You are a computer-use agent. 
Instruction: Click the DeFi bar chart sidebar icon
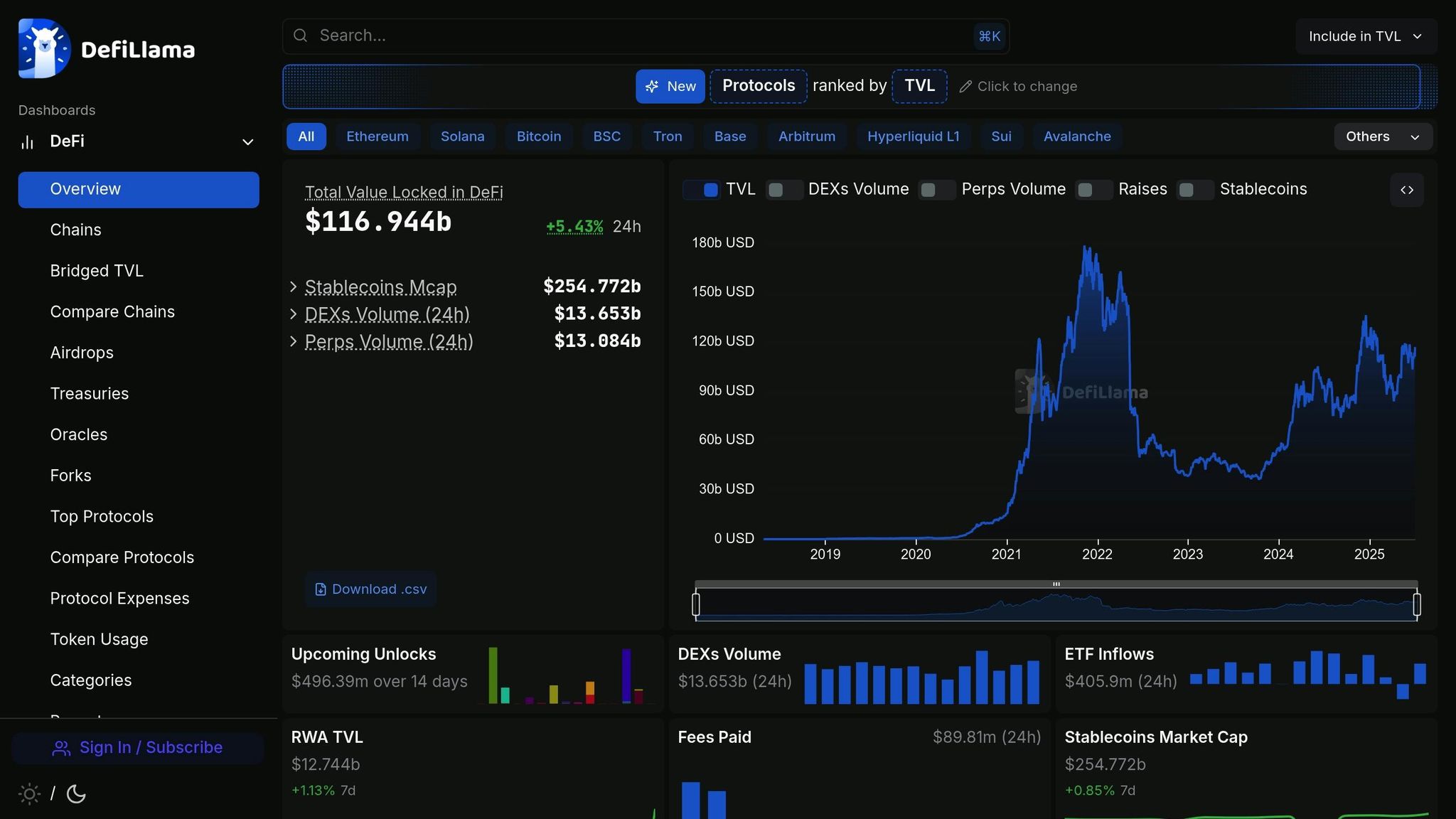[28, 141]
